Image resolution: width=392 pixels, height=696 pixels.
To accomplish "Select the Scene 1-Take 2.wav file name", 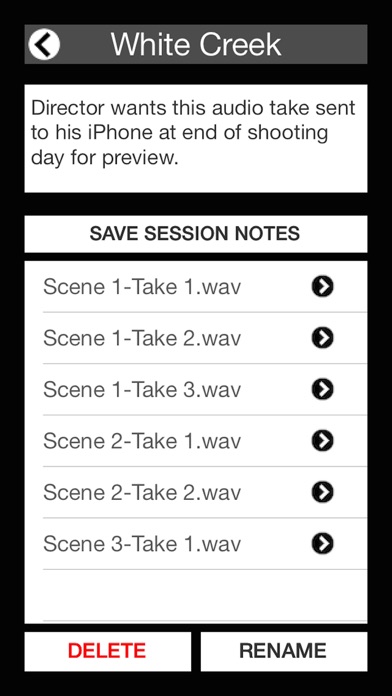I will 142,338.
